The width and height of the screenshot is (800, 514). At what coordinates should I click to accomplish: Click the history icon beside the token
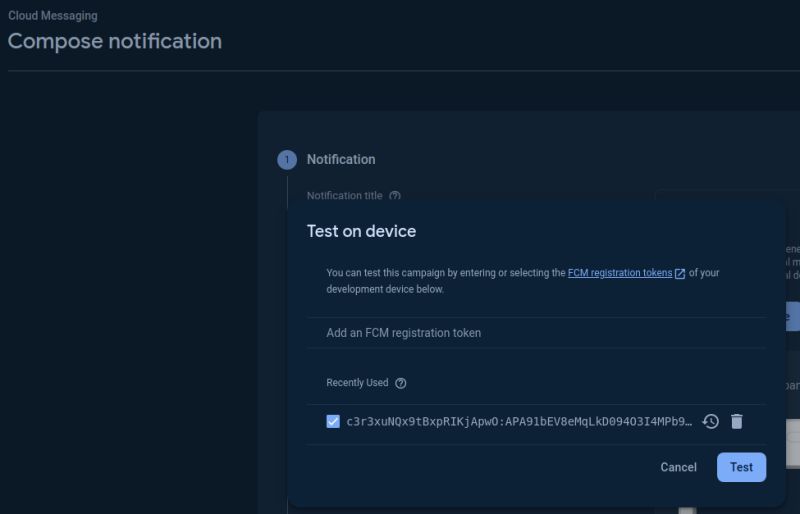pos(711,422)
